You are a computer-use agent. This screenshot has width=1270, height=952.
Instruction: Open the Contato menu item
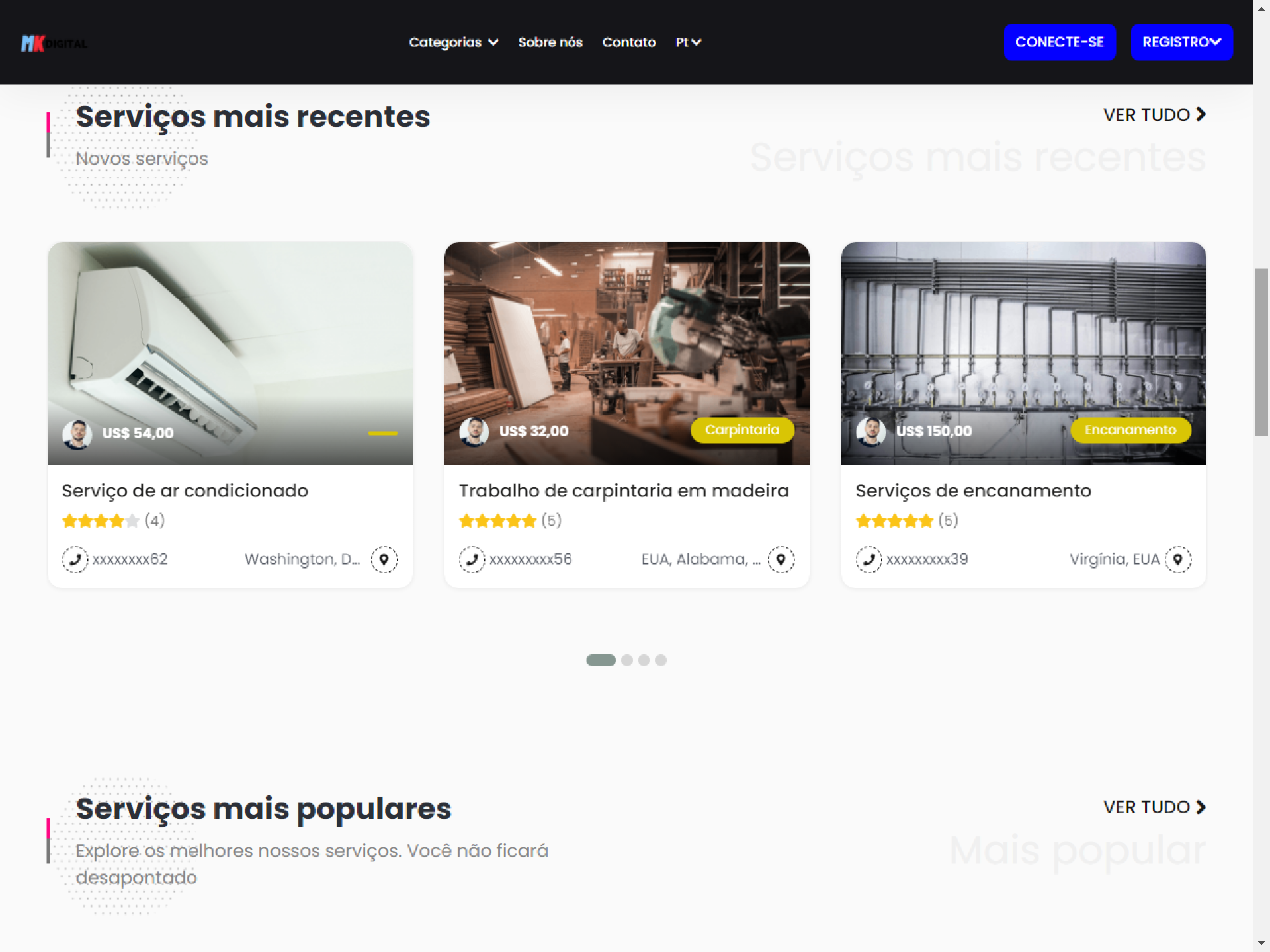(628, 42)
